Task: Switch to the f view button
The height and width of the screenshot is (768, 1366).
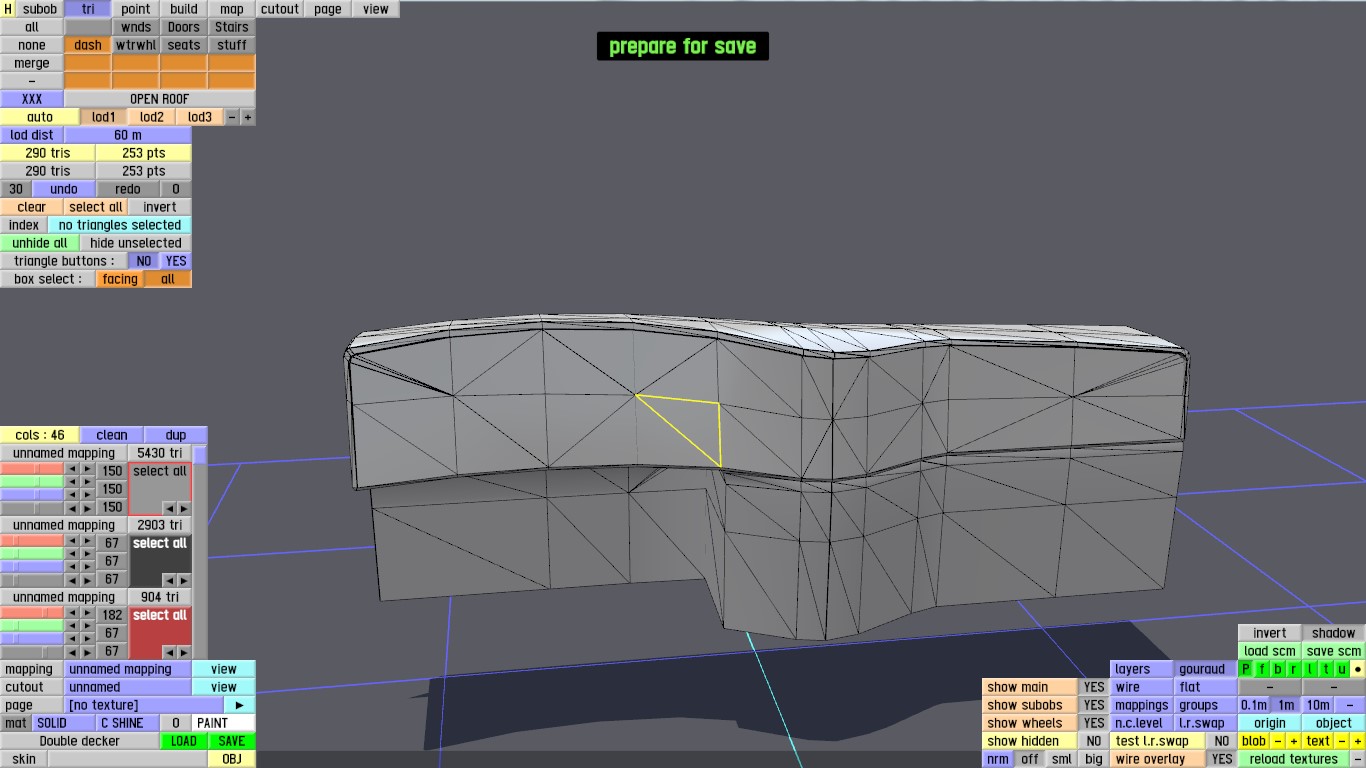Action: [1262, 669]
